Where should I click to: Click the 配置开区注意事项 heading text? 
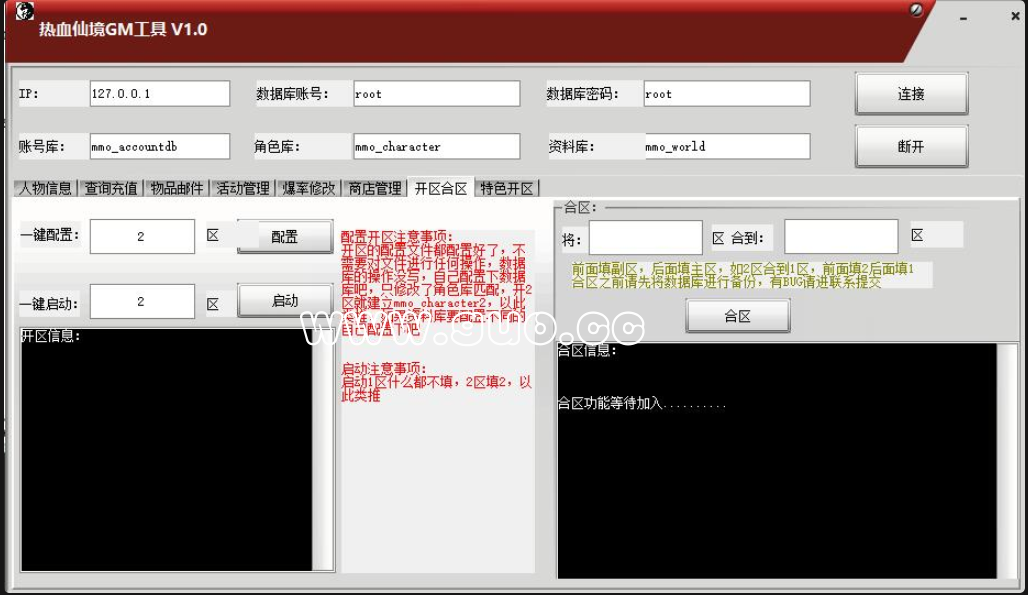point(397,237)
